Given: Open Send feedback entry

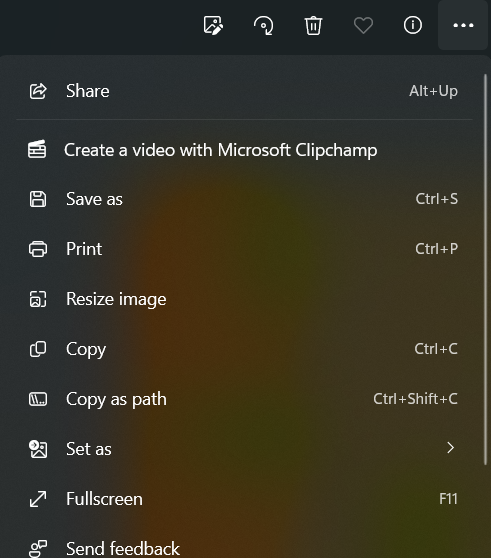Looking at the screenshot, I should pos(244,548).
